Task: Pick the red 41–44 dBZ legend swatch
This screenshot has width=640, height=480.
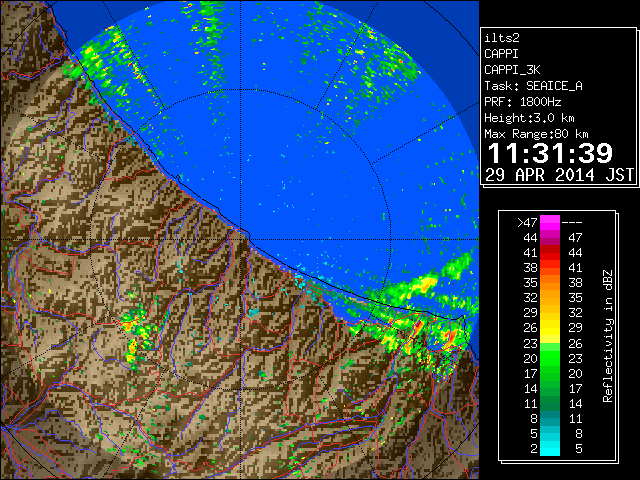Action: tap(550, 253)
